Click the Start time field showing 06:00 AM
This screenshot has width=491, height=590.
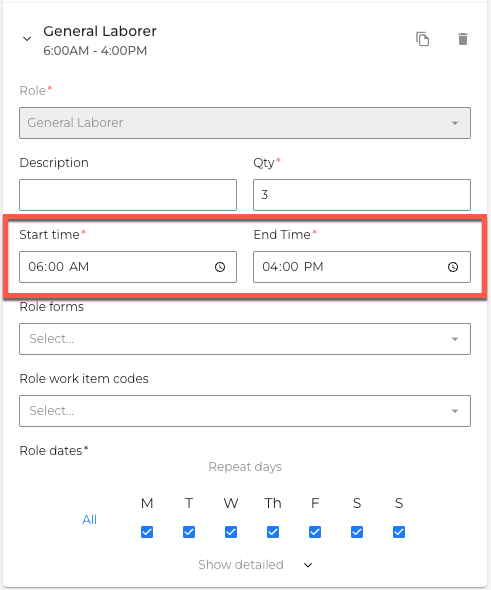point(128,267)
